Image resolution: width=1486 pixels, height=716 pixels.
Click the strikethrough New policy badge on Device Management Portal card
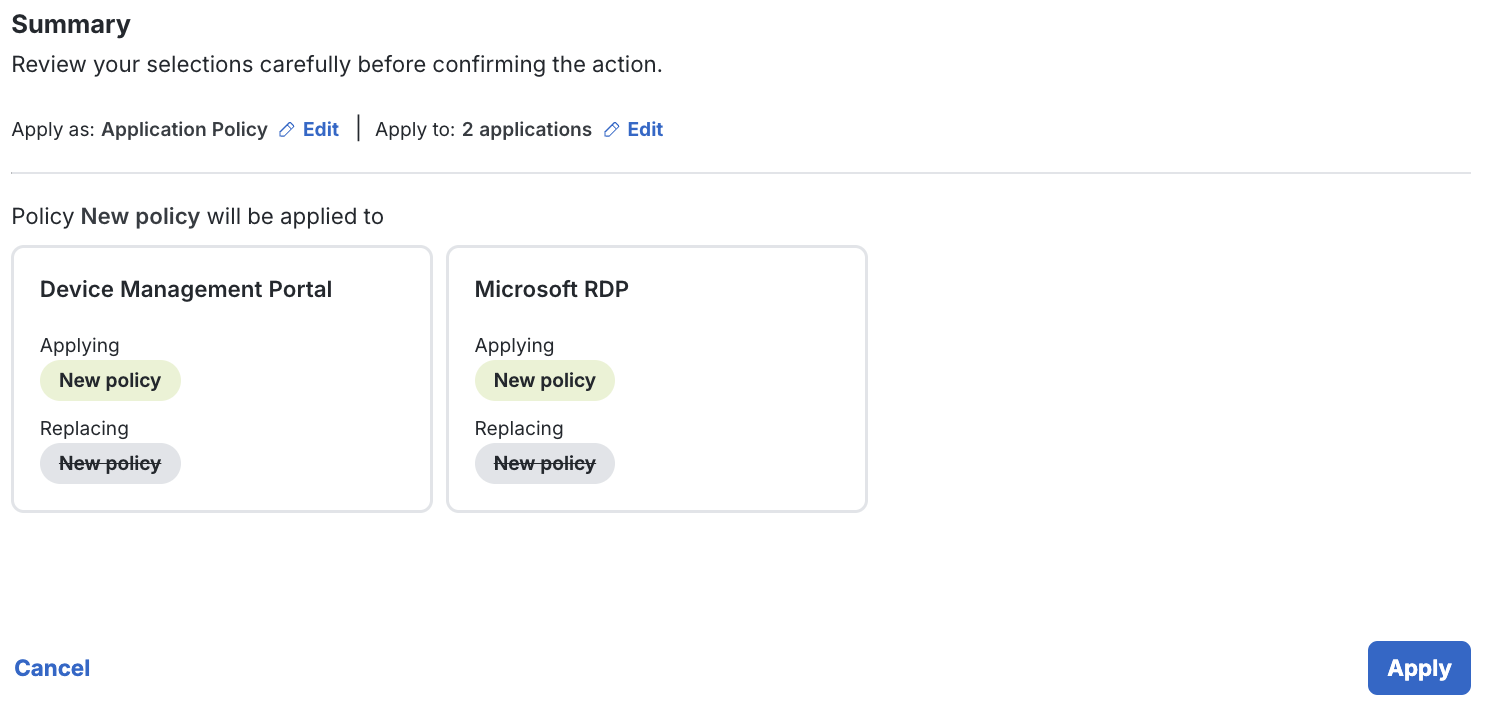[110, 463]
